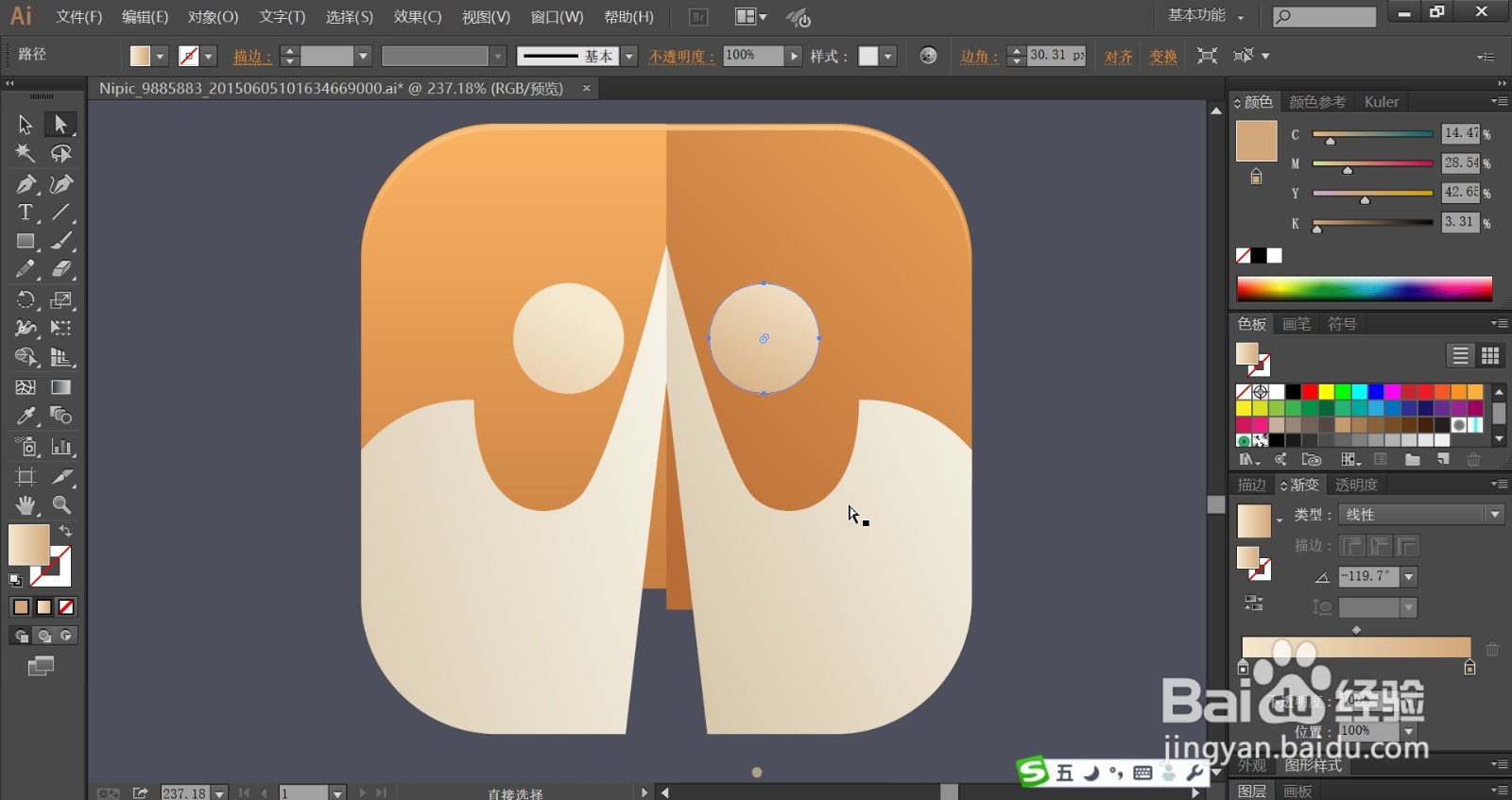Switch to Draw Normal mode

[x=21, y=636]
